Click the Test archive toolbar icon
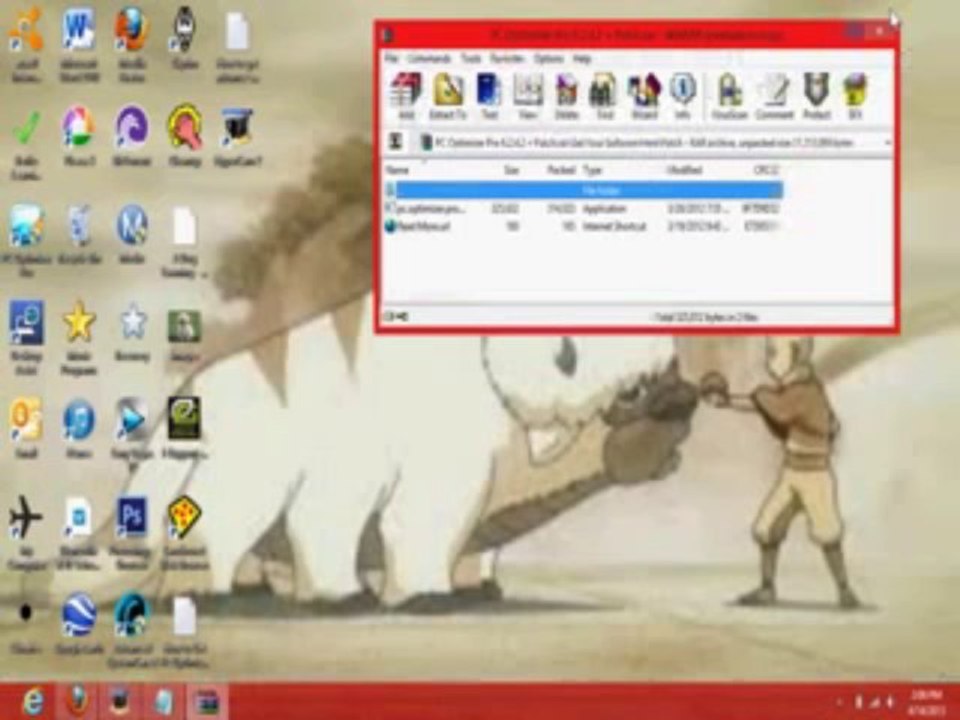 point(489,96)
